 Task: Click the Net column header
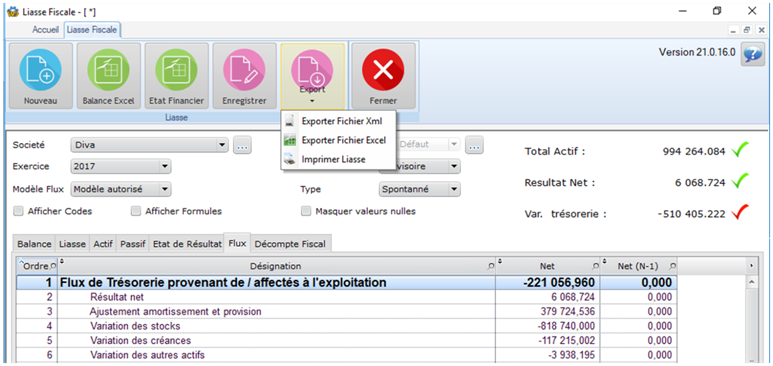point(547,266)
